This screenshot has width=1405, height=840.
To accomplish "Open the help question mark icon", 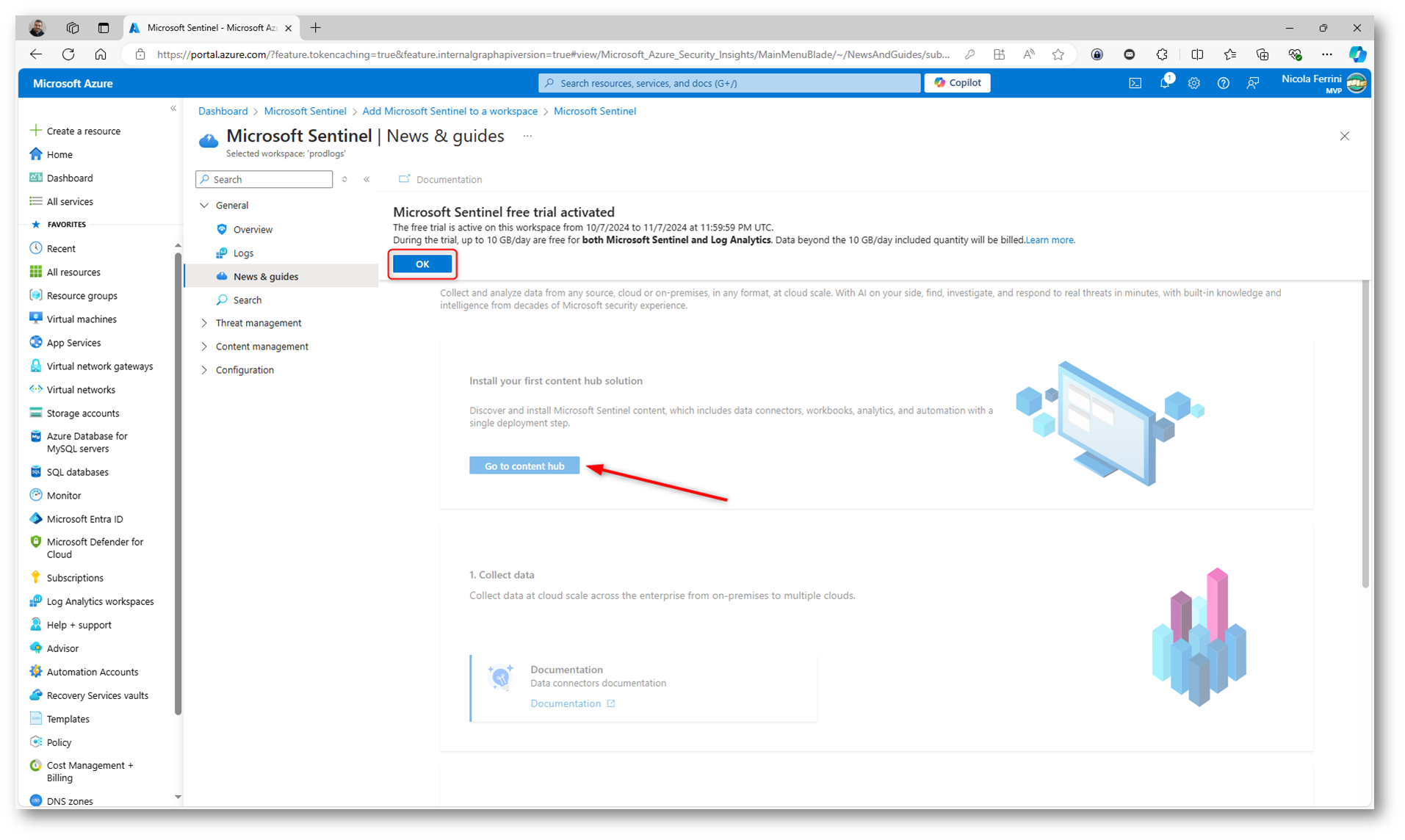I will click(x=1224, y=84).
